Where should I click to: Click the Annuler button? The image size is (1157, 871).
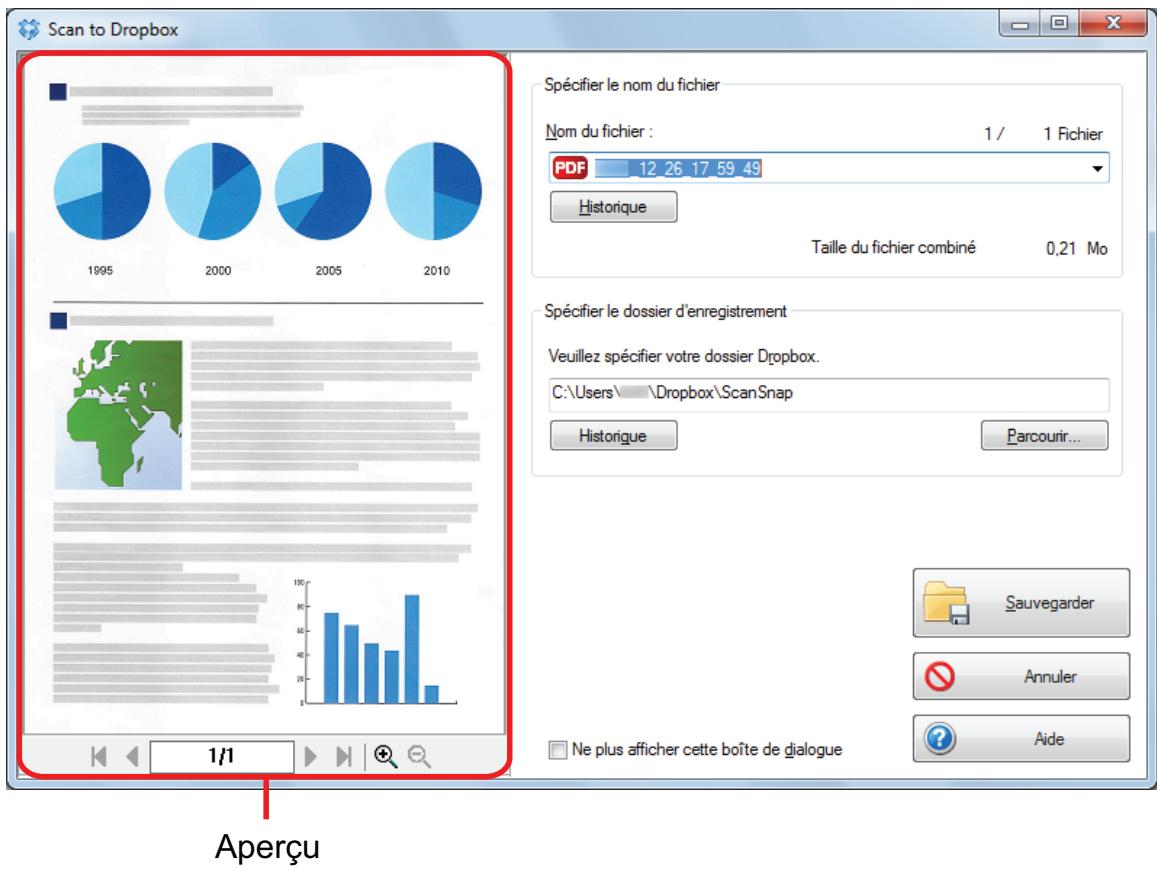tap(1021, 676)
